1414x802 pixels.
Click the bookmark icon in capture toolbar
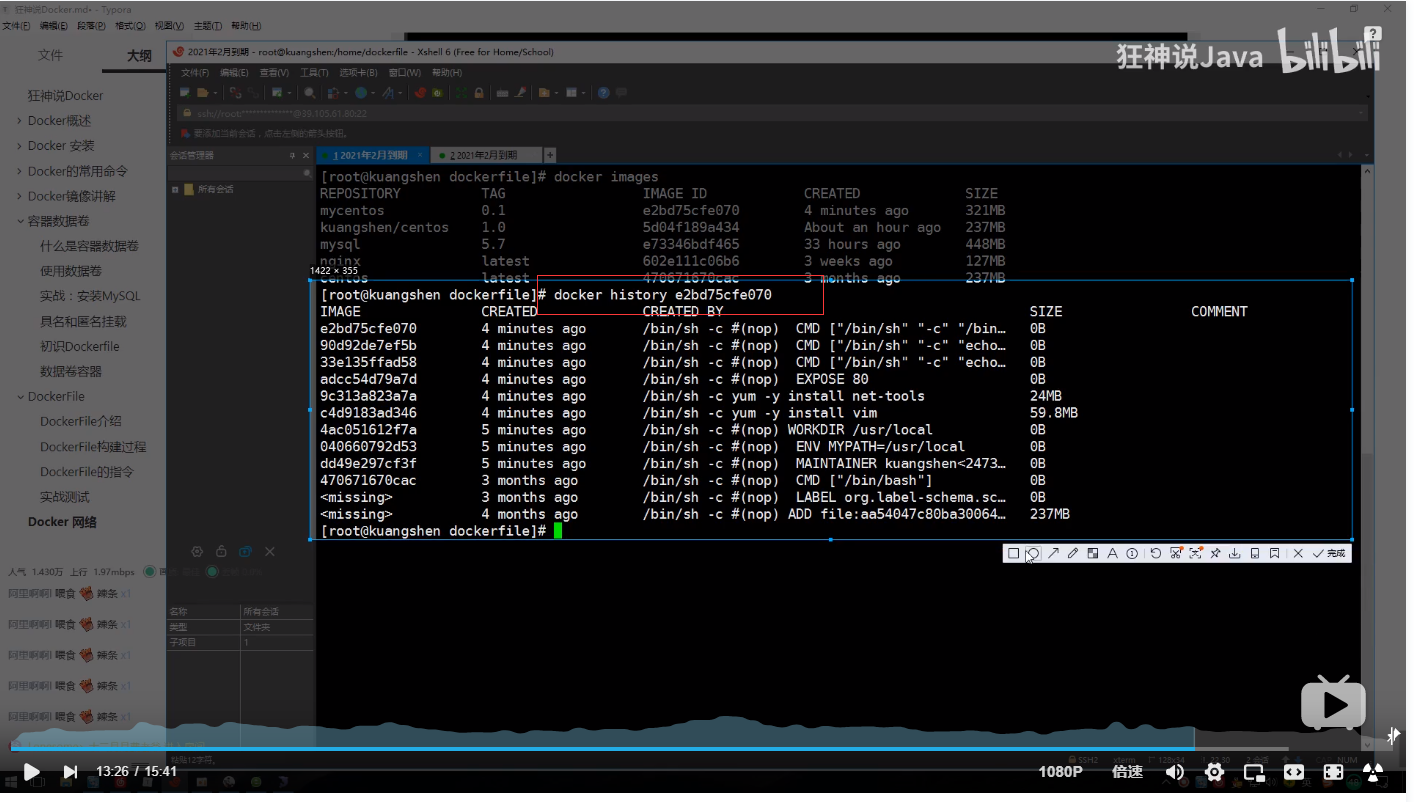[1274, 553]
